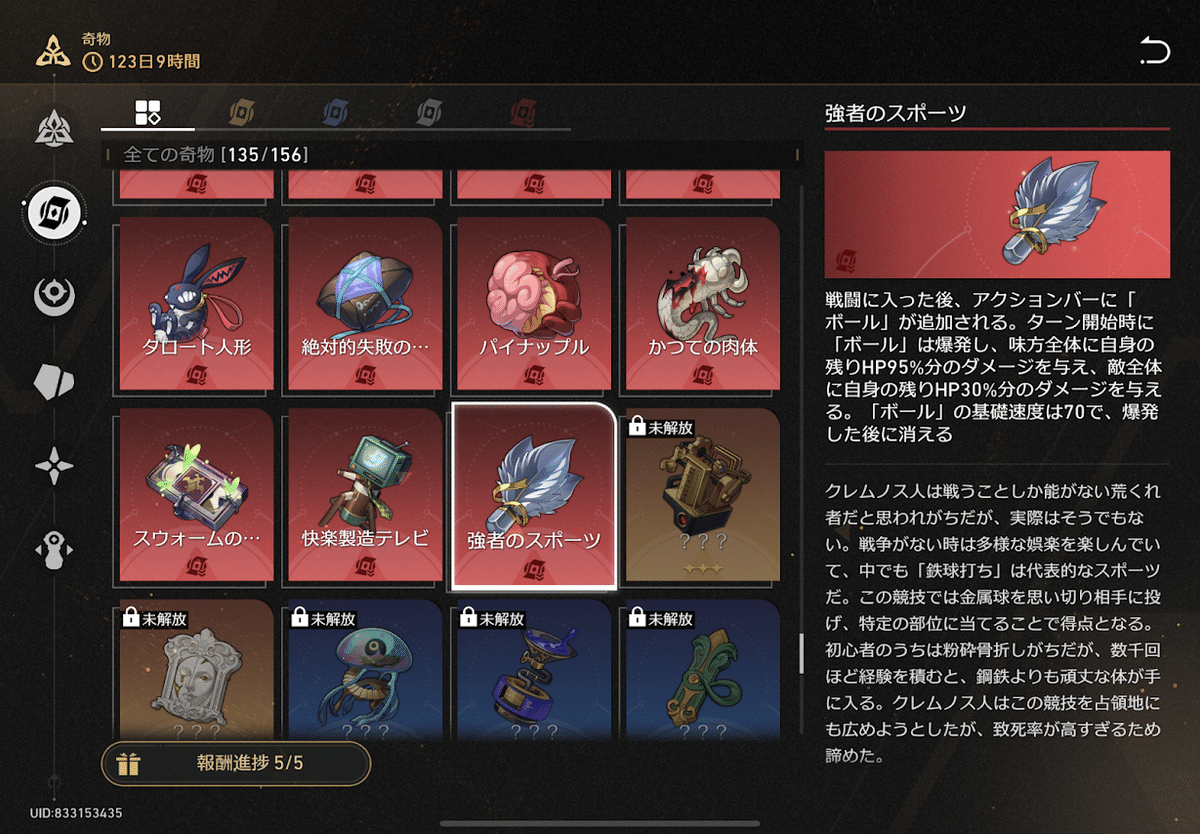This screenshot has width=1200, height=834.
Task: Open the 報酬進捗 5/5 reward progress button
Action: (x=236, y=764)
